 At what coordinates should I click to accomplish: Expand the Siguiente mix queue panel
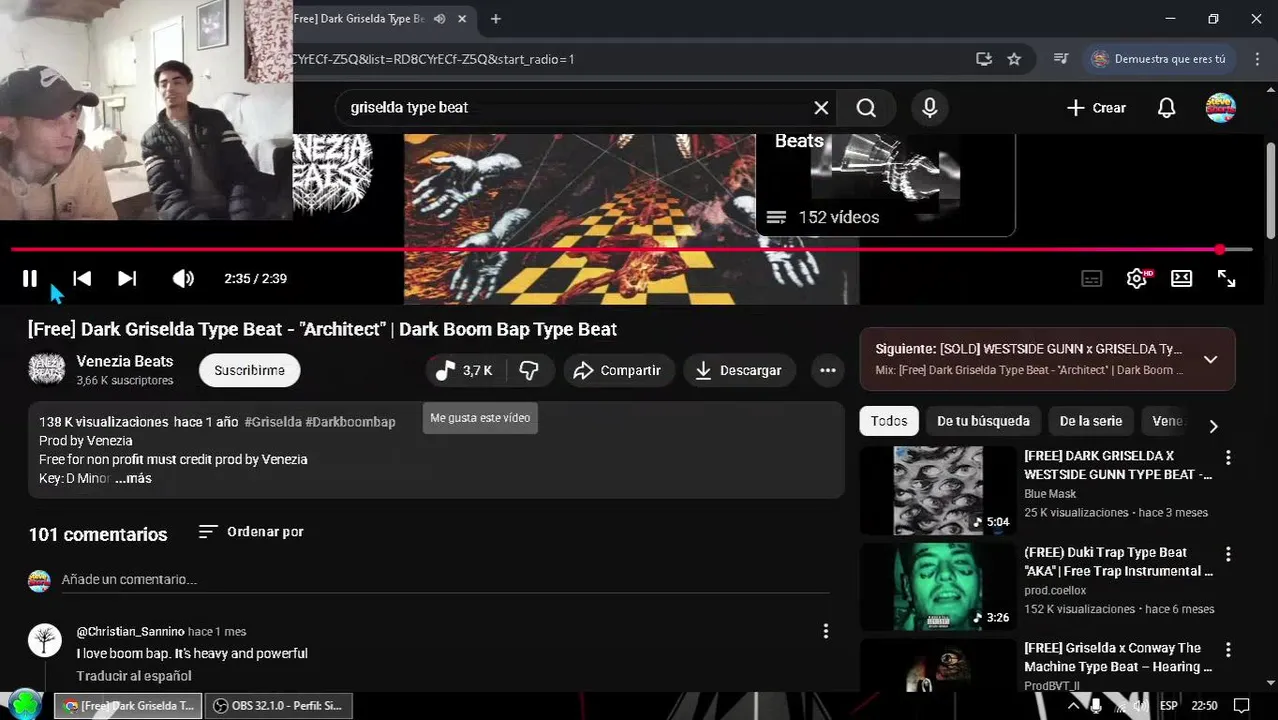pyautogui.click(x=1210, y=360)
